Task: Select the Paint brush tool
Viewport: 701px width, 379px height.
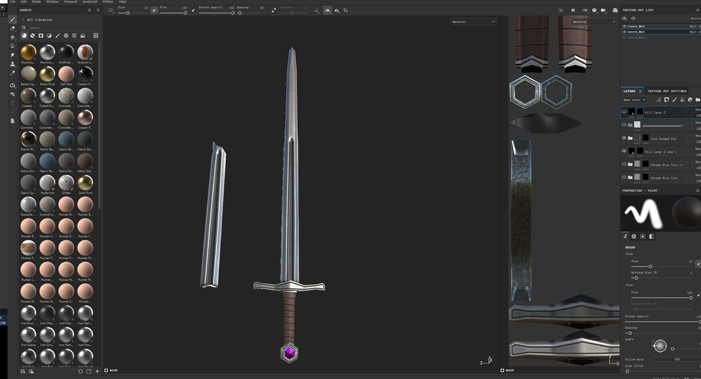Action: pyautogui.click(x=13, y=19)
